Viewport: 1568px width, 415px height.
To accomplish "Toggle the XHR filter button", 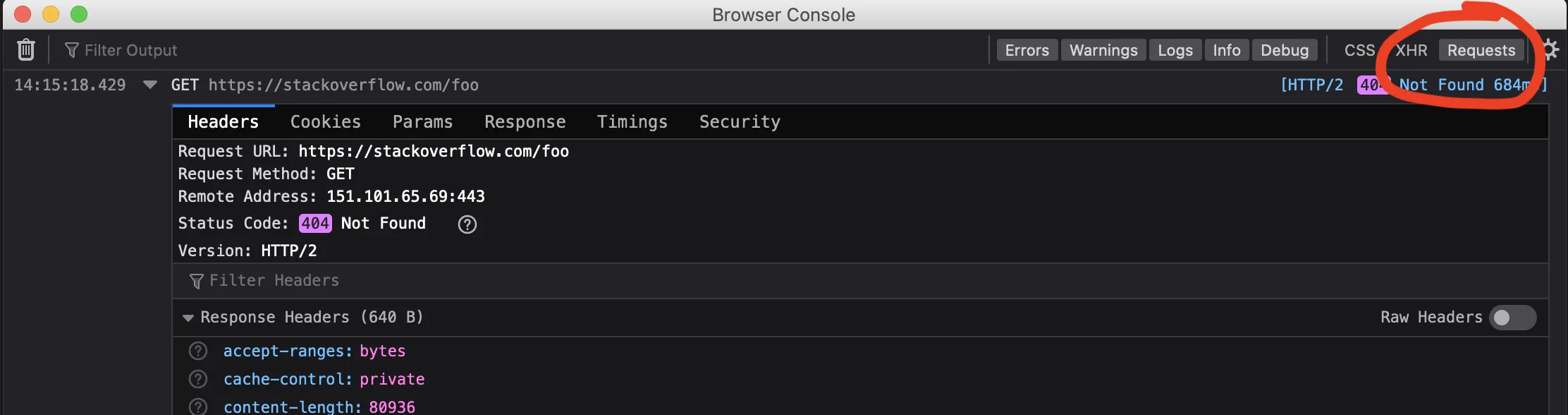I will pos(1411,50).
